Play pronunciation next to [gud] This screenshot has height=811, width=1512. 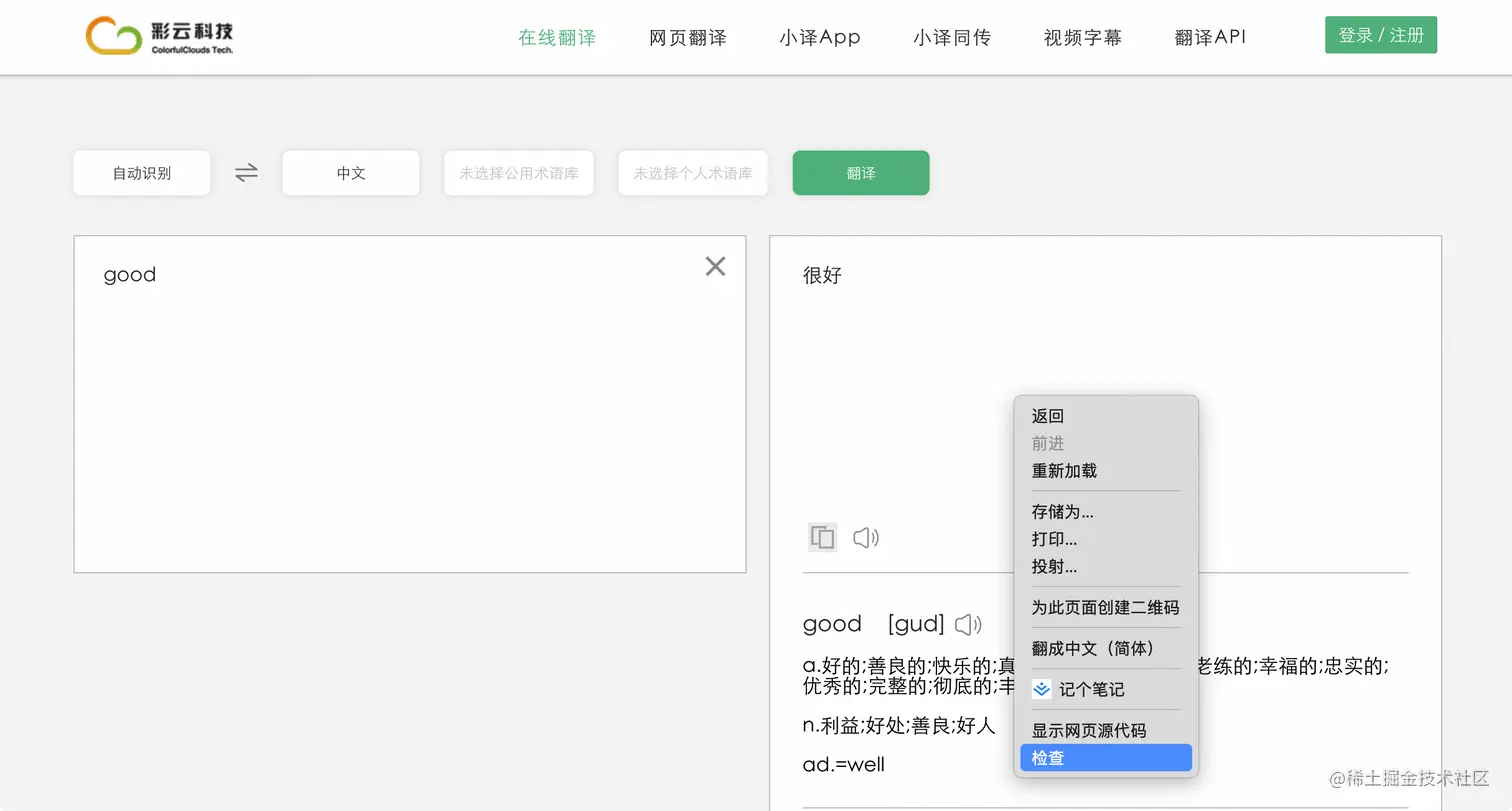pyautogui.click(x=968, y=625)
